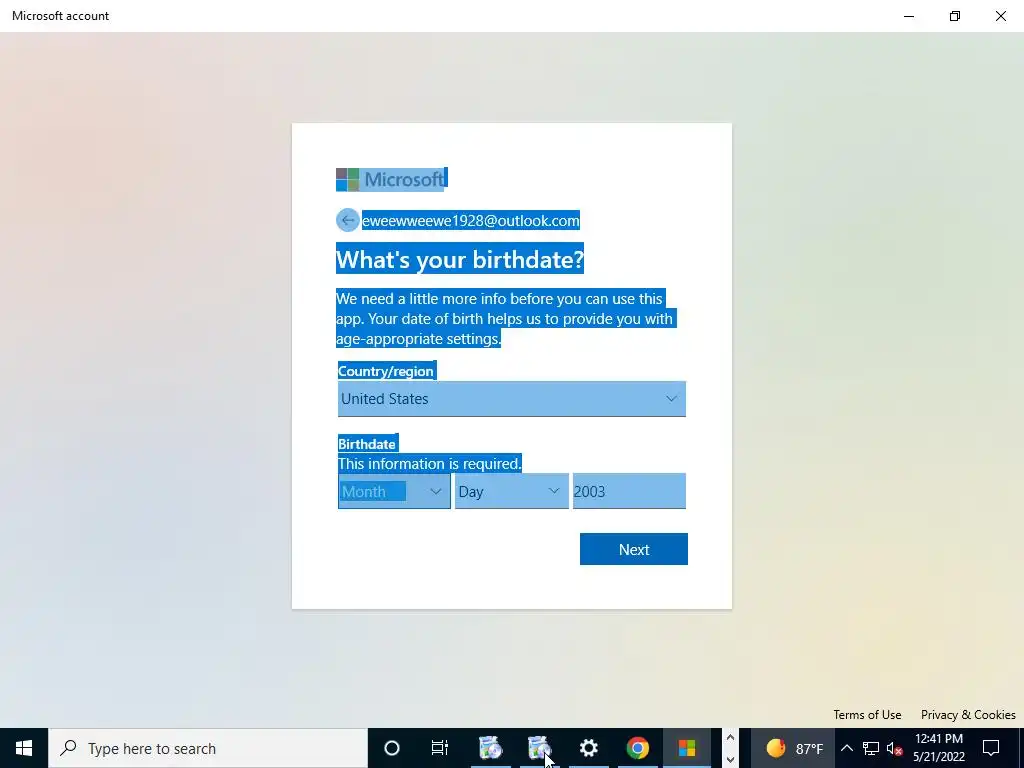The image size is (1024, 768).
Task: Show hidden system tray icons
Action: point(846,748)
